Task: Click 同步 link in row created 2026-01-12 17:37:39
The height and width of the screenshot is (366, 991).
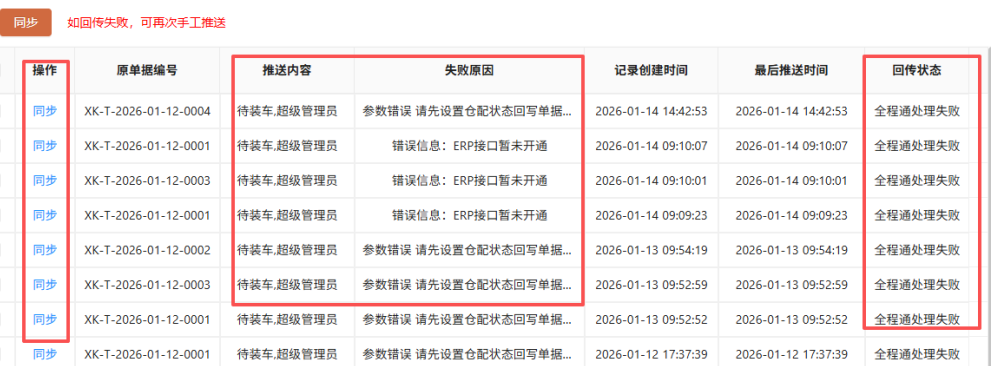Action: pos(45,354)
